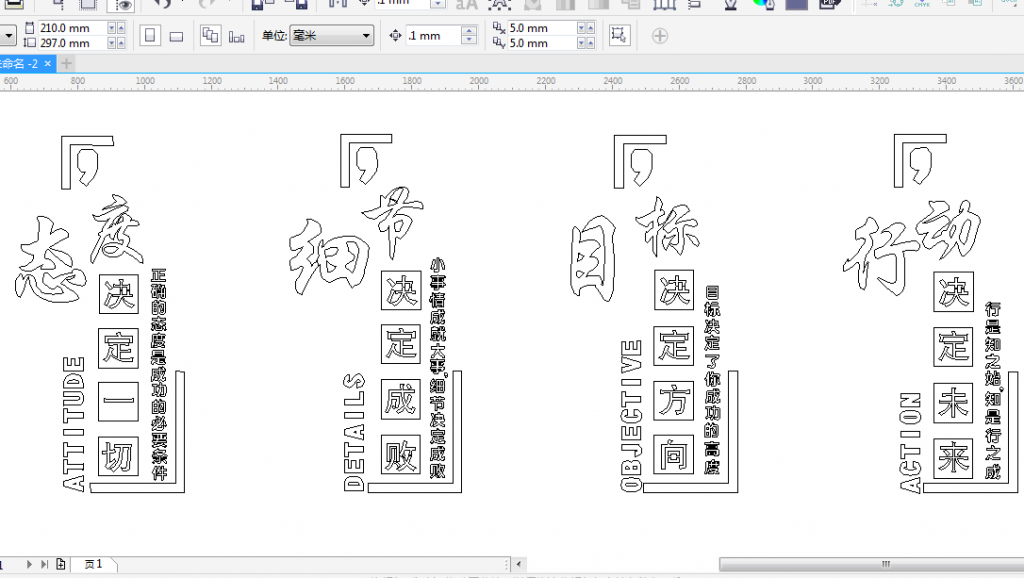The height and width of the screenshot is (578, 1024).
Task: Open a new document tab with plus
Action: (x=66, y=63)
